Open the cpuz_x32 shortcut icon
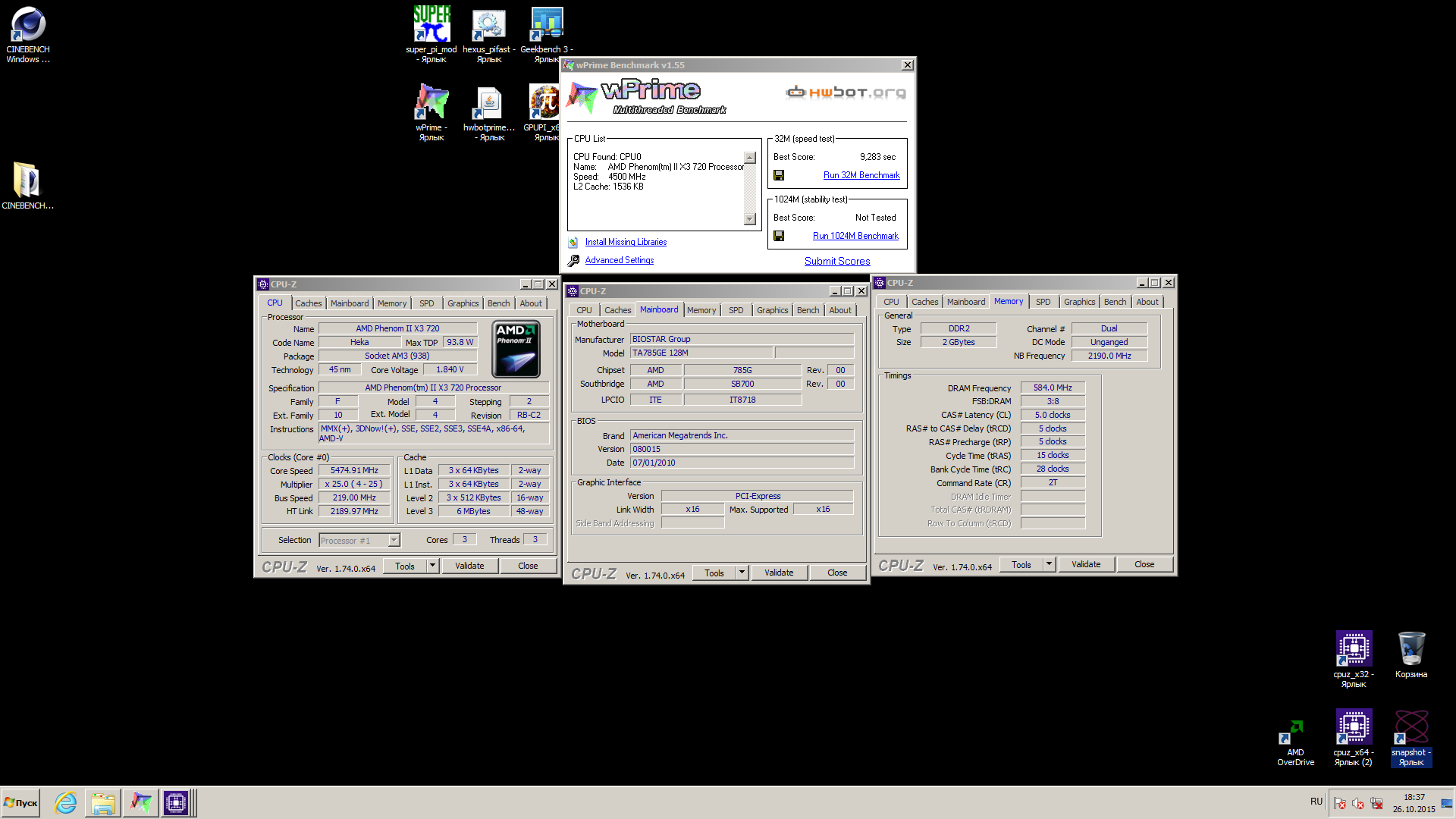Image resolution: width=1456 pixels, height=819 pixels. (x=1354, y=649)
